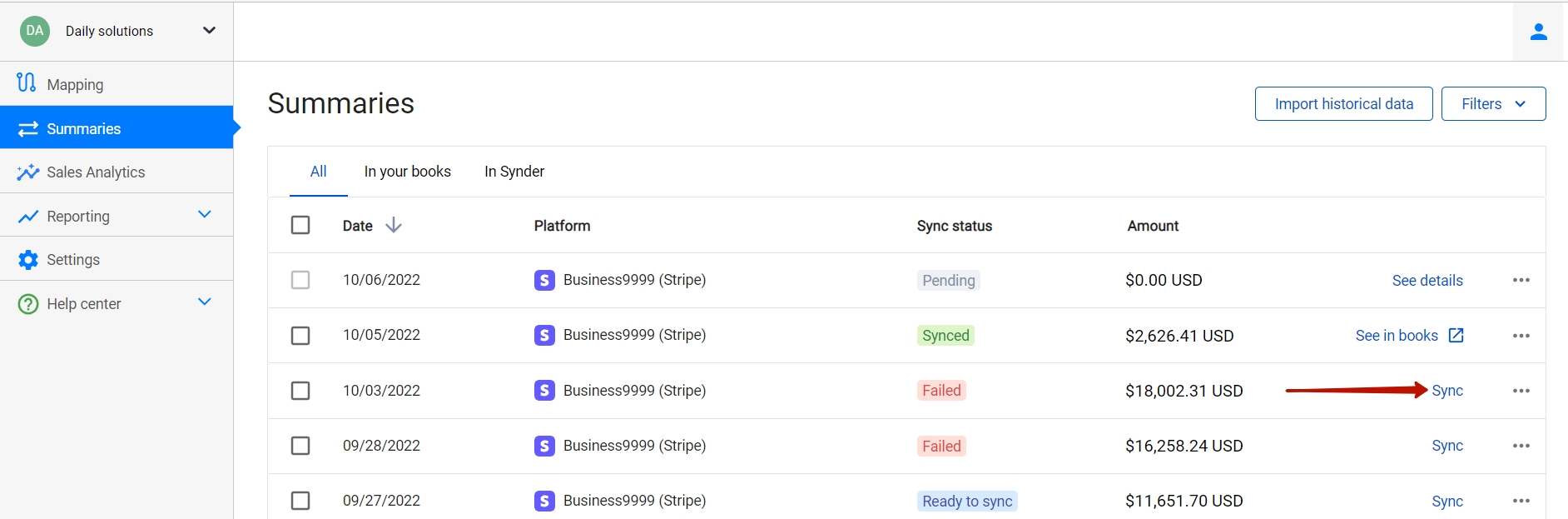Click the Mapping route icon
1568x519 pixels.
pos(27,83)
